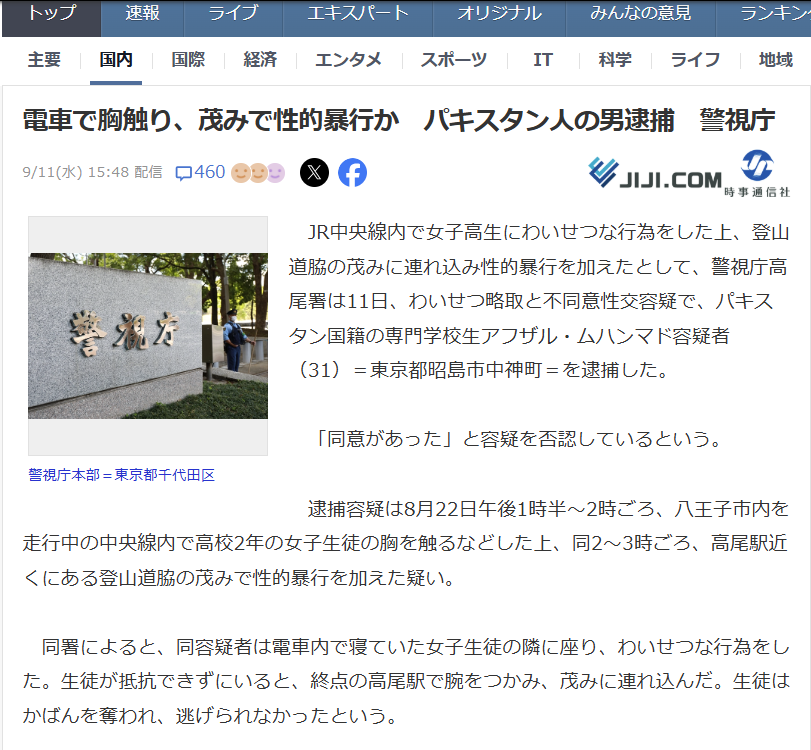Enlarge the 警視庁 headquarters photo
811x750 pixels.
tap(148, 336)
